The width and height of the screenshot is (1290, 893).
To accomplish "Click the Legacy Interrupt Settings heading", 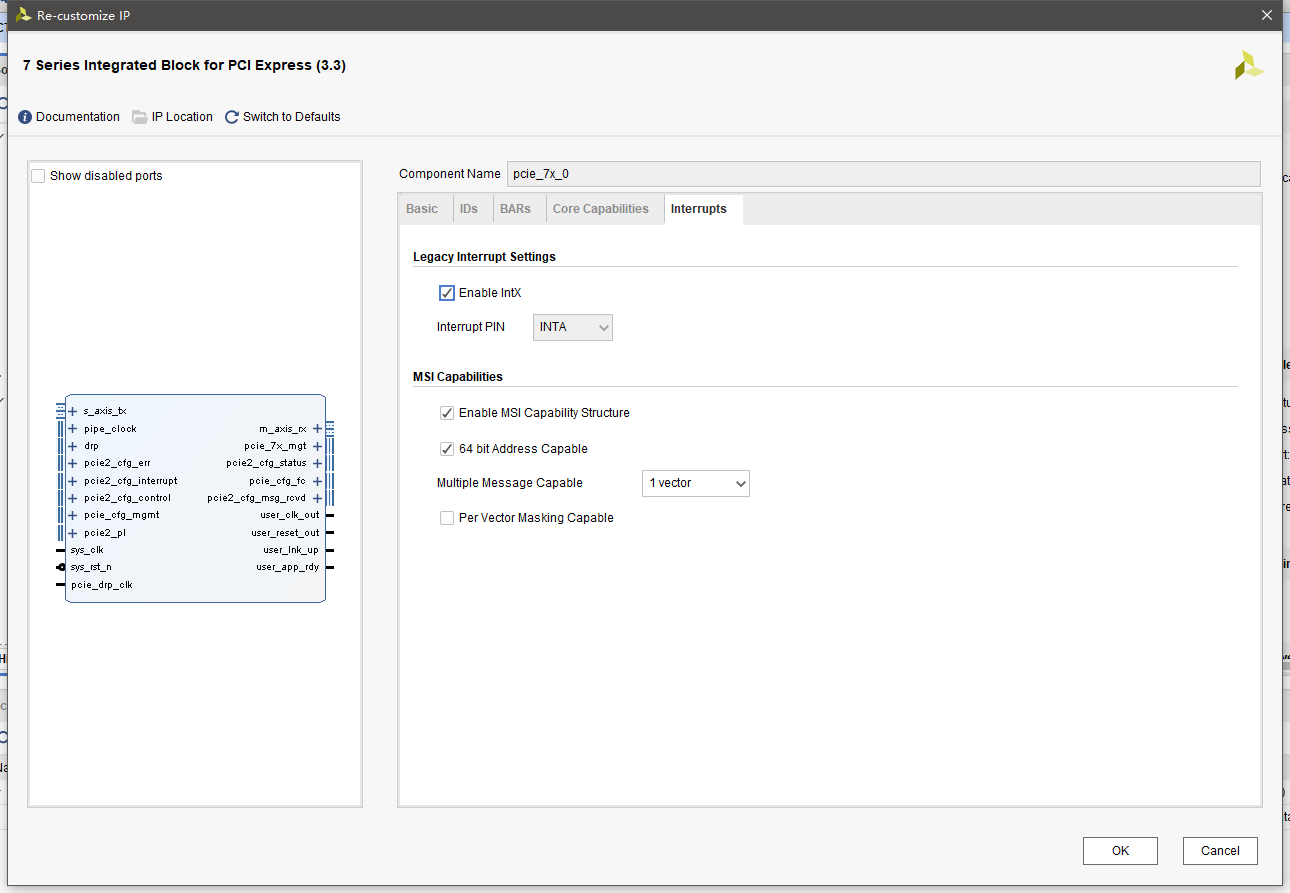I will tap(484, 257).
